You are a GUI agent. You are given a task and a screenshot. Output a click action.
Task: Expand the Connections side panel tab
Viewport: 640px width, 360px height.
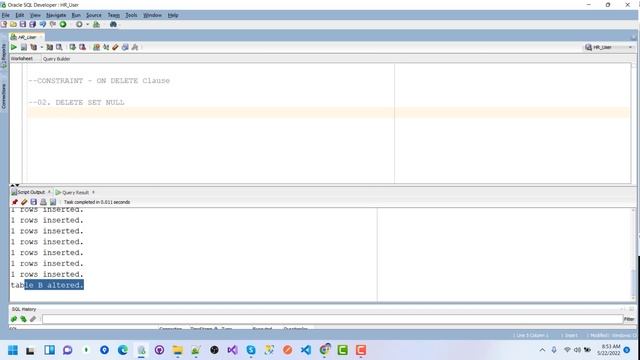tap(4, 96)
